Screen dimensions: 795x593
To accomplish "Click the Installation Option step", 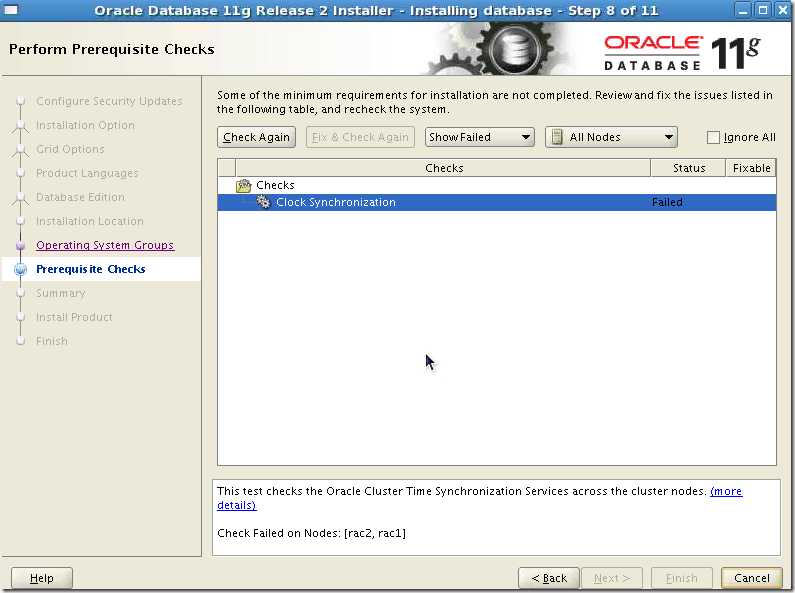I will (85, 125).
